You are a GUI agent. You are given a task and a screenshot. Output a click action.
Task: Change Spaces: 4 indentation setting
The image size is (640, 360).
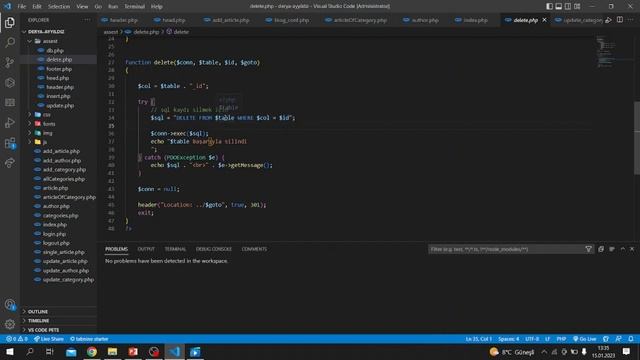click(x=509, y=339)
